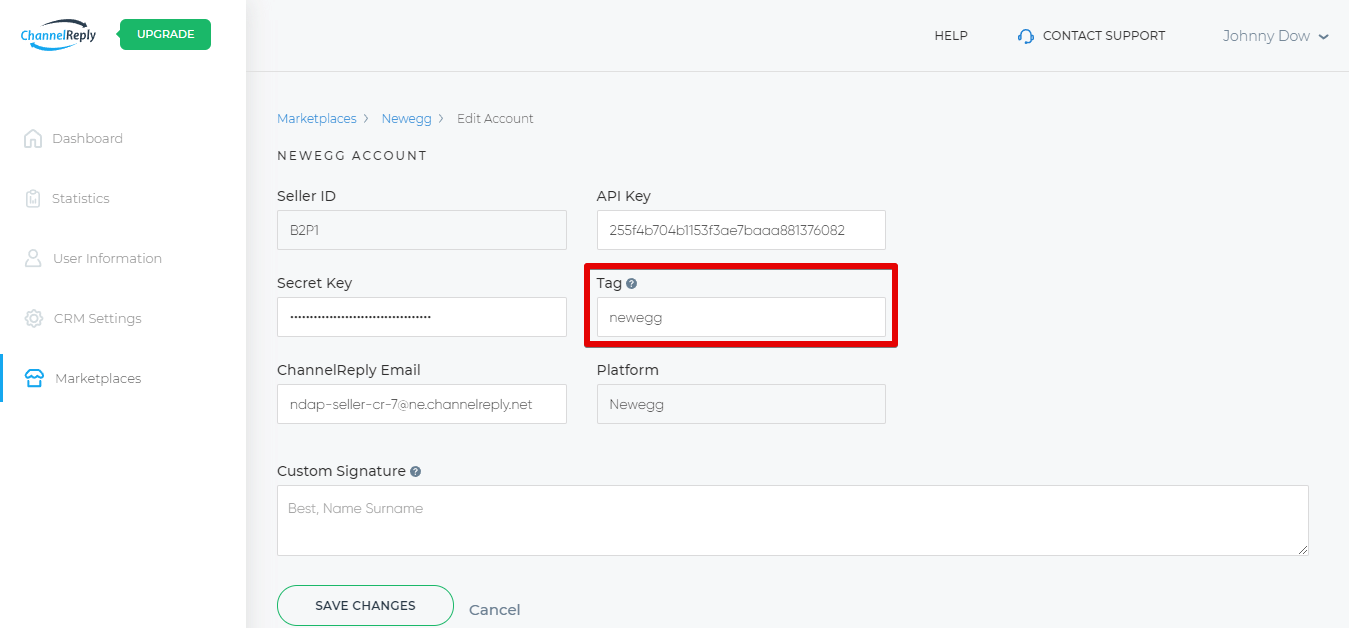1349x628 pixels.
Task: Open the HELP link
Action: (x=951, y=36)
